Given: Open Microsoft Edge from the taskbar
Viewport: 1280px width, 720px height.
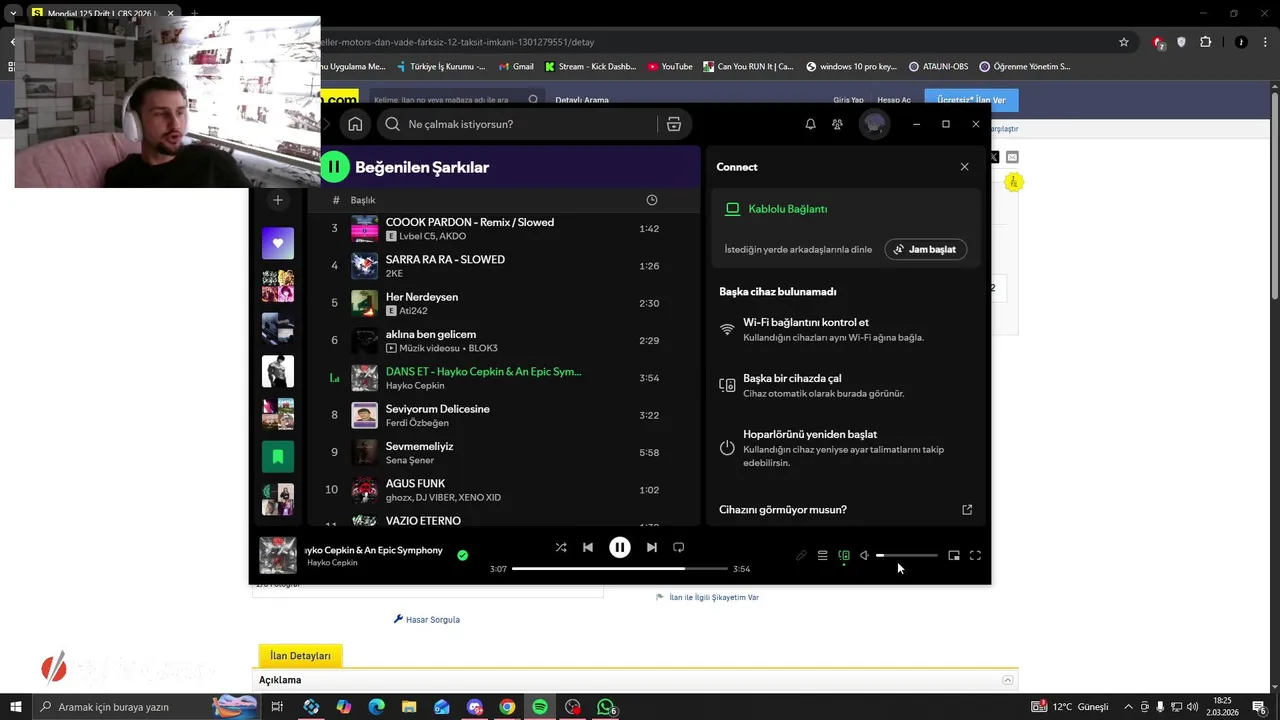Looking at the screenshot, I should pos(376,707).
